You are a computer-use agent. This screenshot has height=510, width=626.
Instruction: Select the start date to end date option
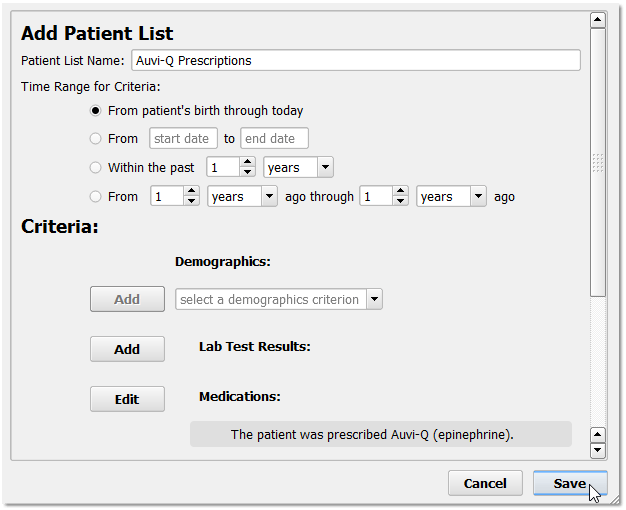(96, 139)
